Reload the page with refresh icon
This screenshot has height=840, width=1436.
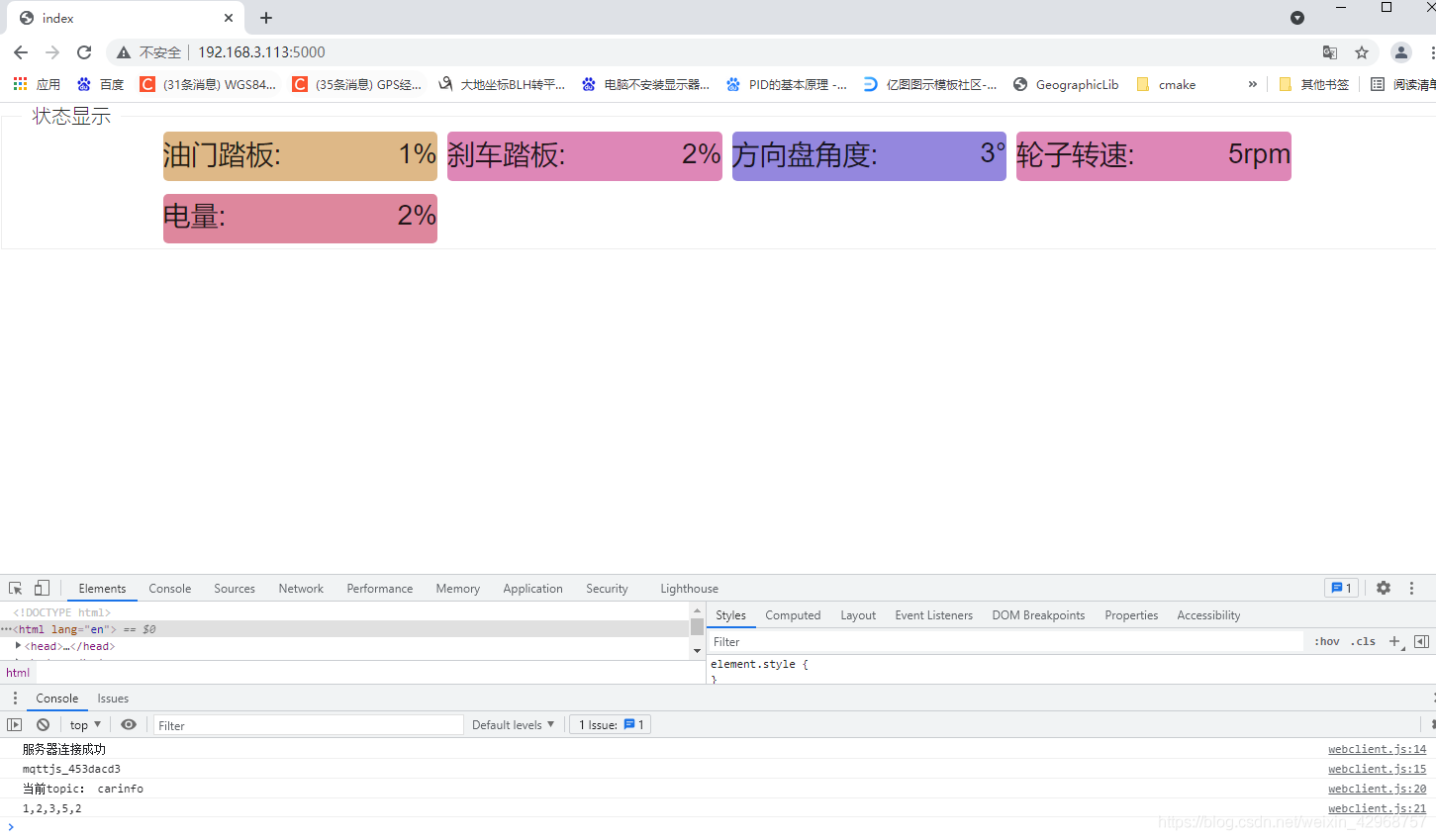(x=84, y=52)
